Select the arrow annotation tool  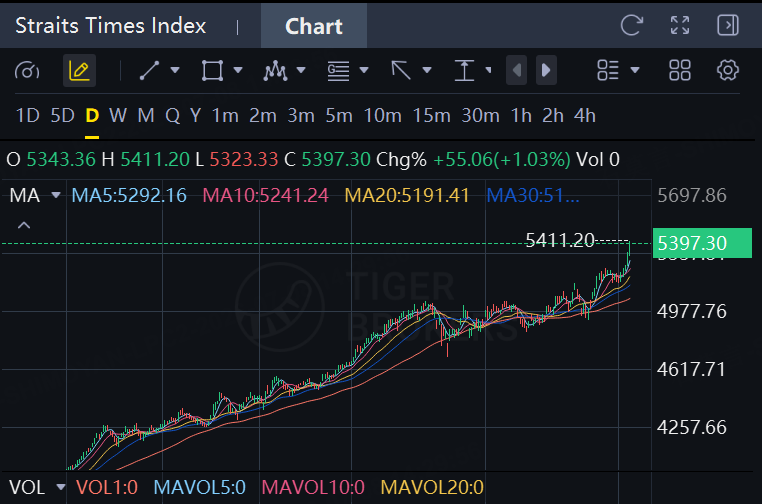coord(401,70)
